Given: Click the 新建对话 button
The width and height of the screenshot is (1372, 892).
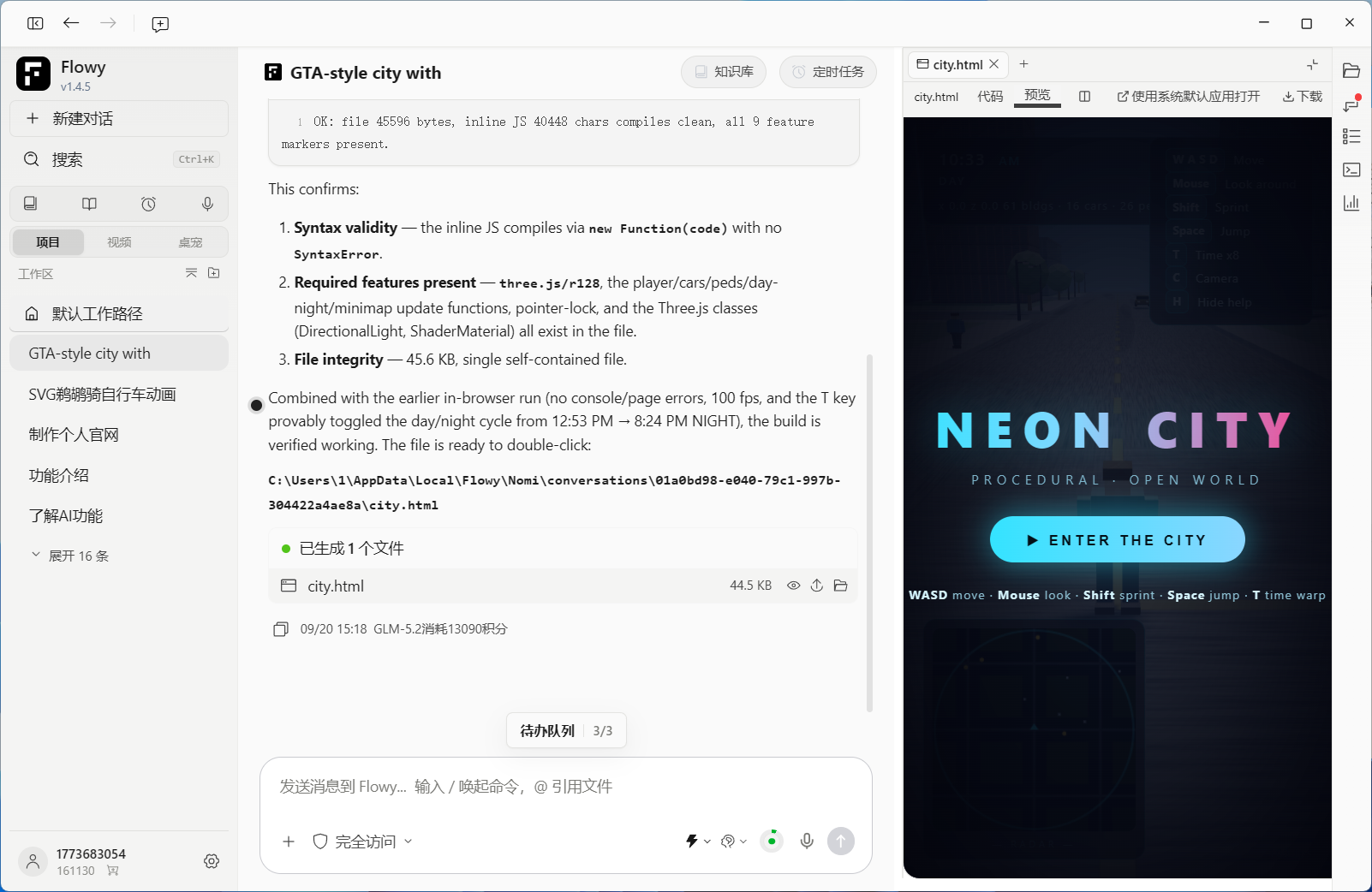Looking at the screenshot, I should (119, 119).
